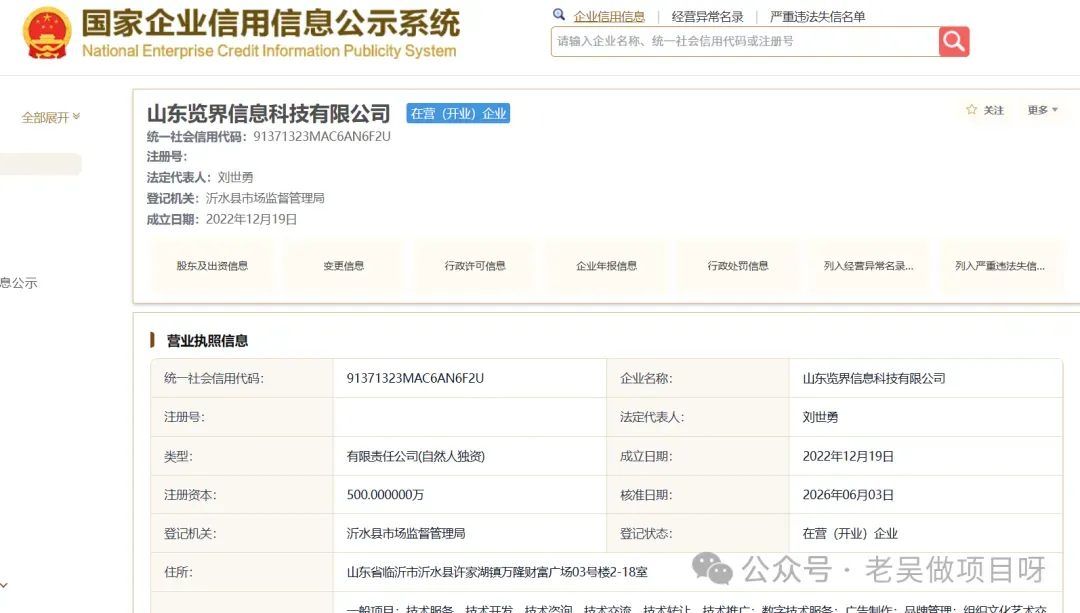Click header 法定代表人 刘世勇 line
This screenshot has width=1080, height=613.
coord(200,178)
